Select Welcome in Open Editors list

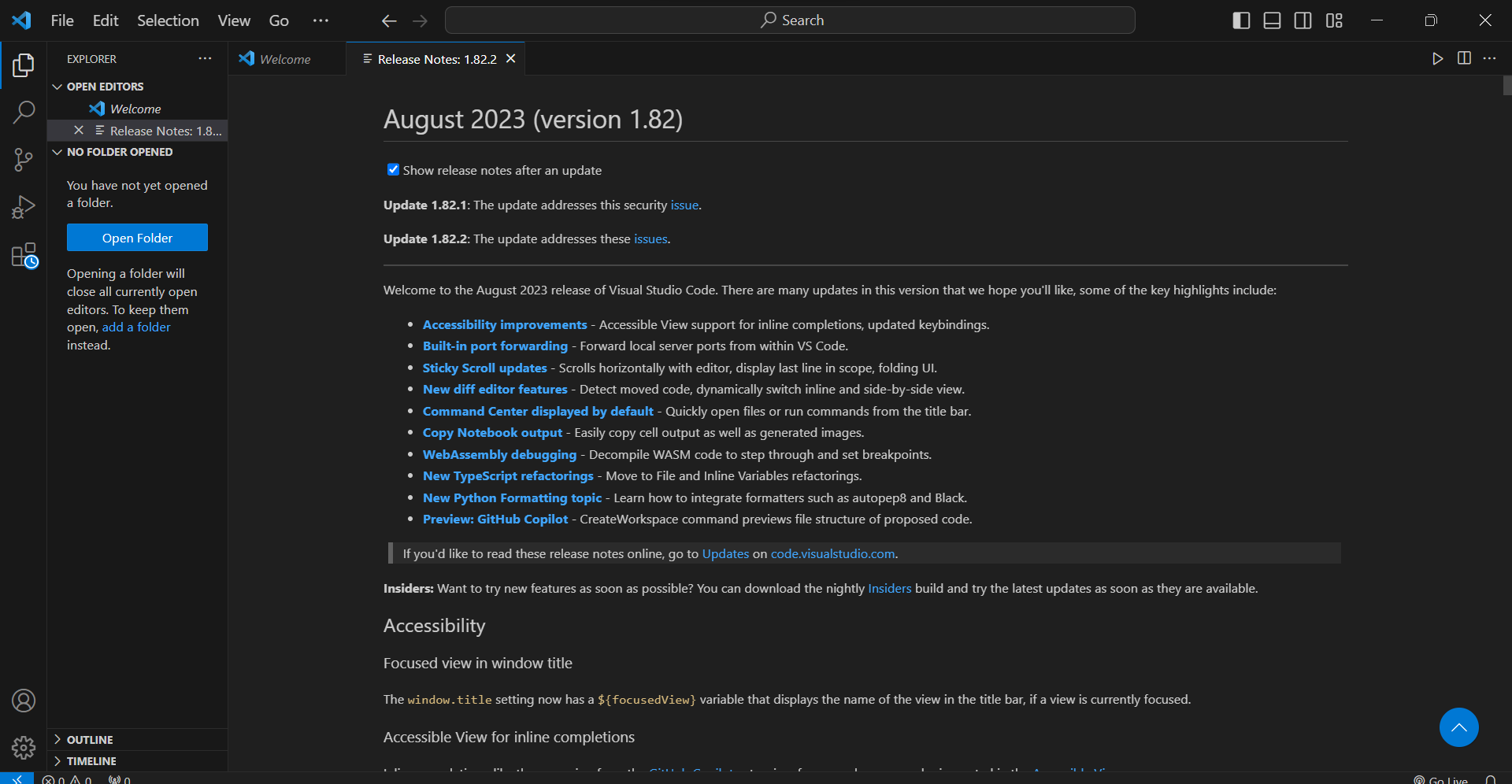(x=137, y=109)
